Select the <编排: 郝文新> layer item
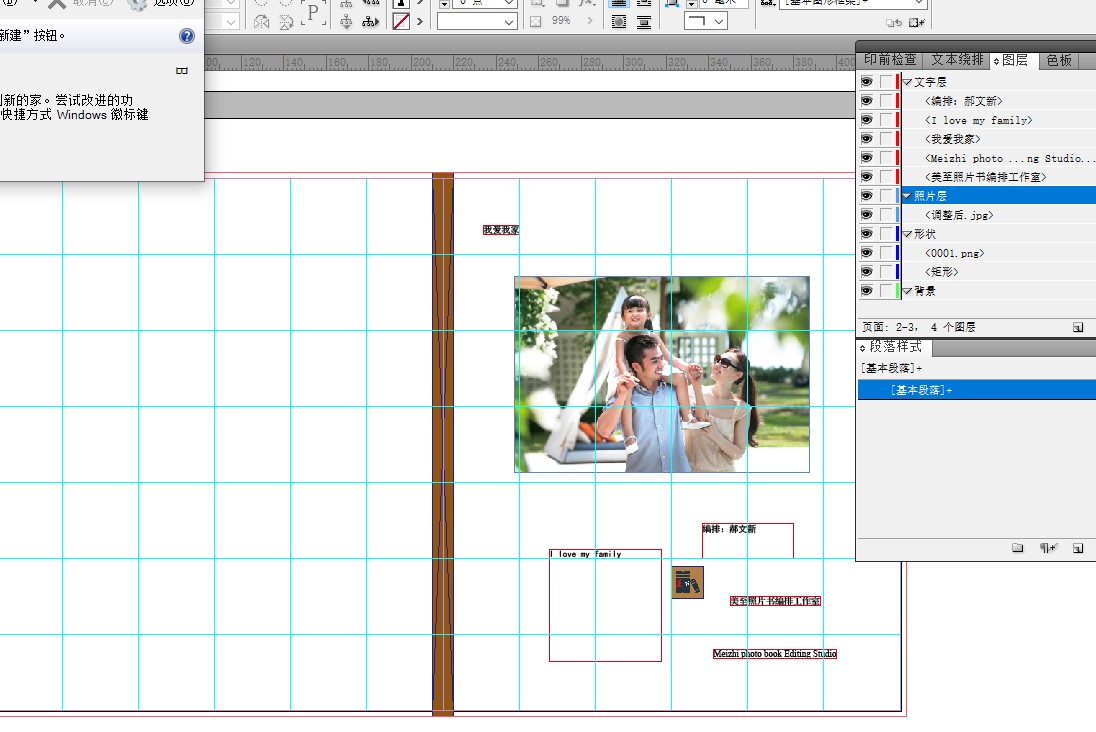 coord(964,101)
